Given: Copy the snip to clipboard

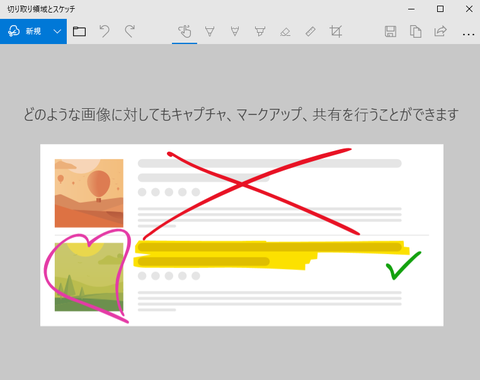Looking at the screenshot, I should pyautogui.click(x=415, y=31).
